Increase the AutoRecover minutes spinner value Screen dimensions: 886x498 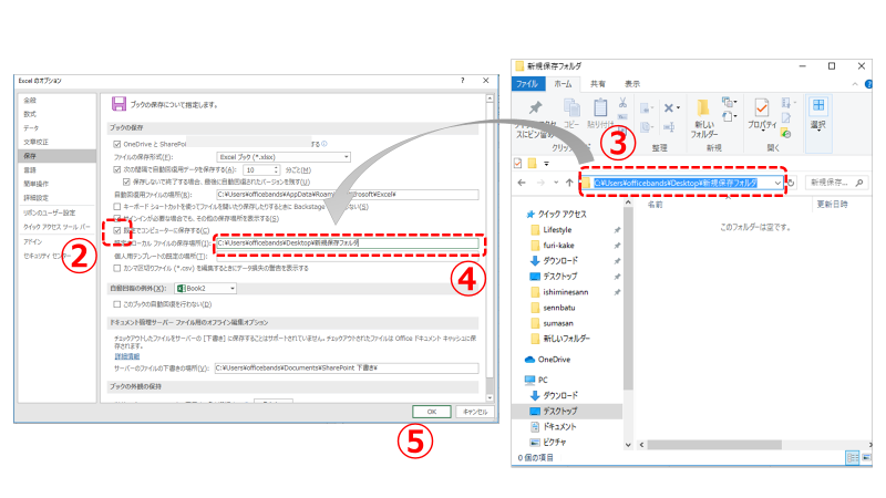pos(276,167)
